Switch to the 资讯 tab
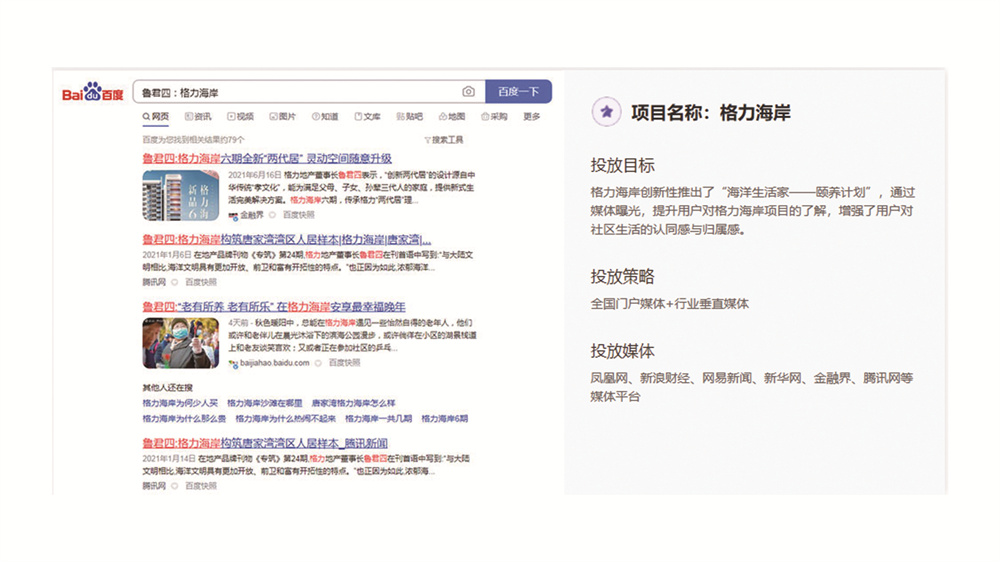Viewport: 1000px width, 562px height. pos(199,117)
